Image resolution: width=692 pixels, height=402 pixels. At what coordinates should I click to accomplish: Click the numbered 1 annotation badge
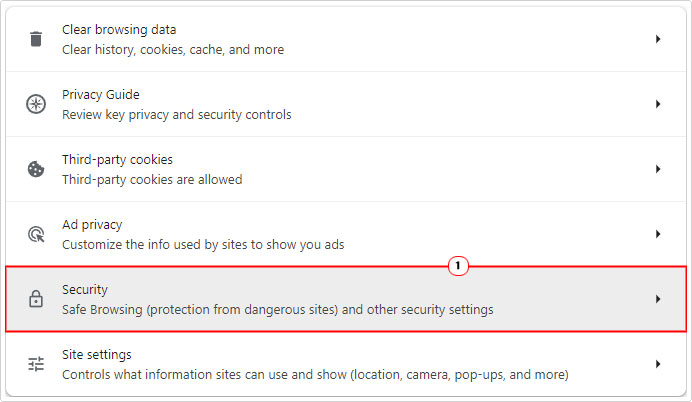tap(458, 266)
